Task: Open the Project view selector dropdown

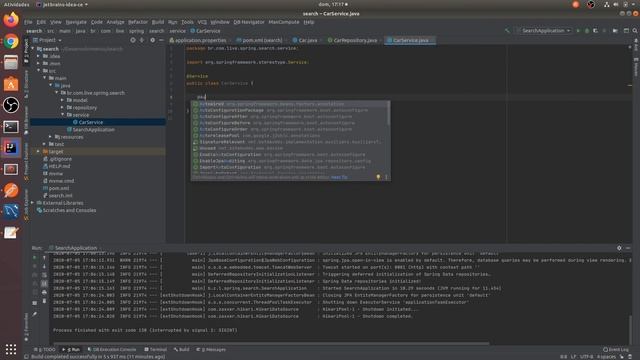Action: coord(48,40)
